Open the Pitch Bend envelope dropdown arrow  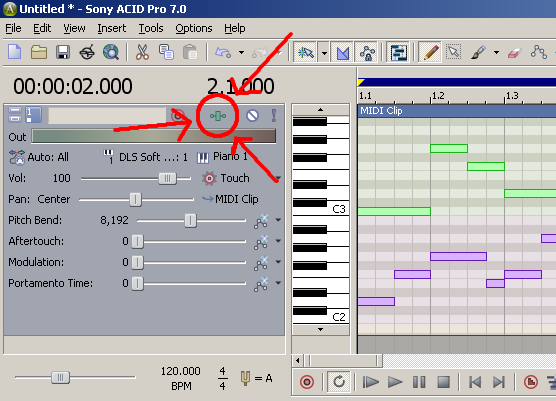point(278,220)
